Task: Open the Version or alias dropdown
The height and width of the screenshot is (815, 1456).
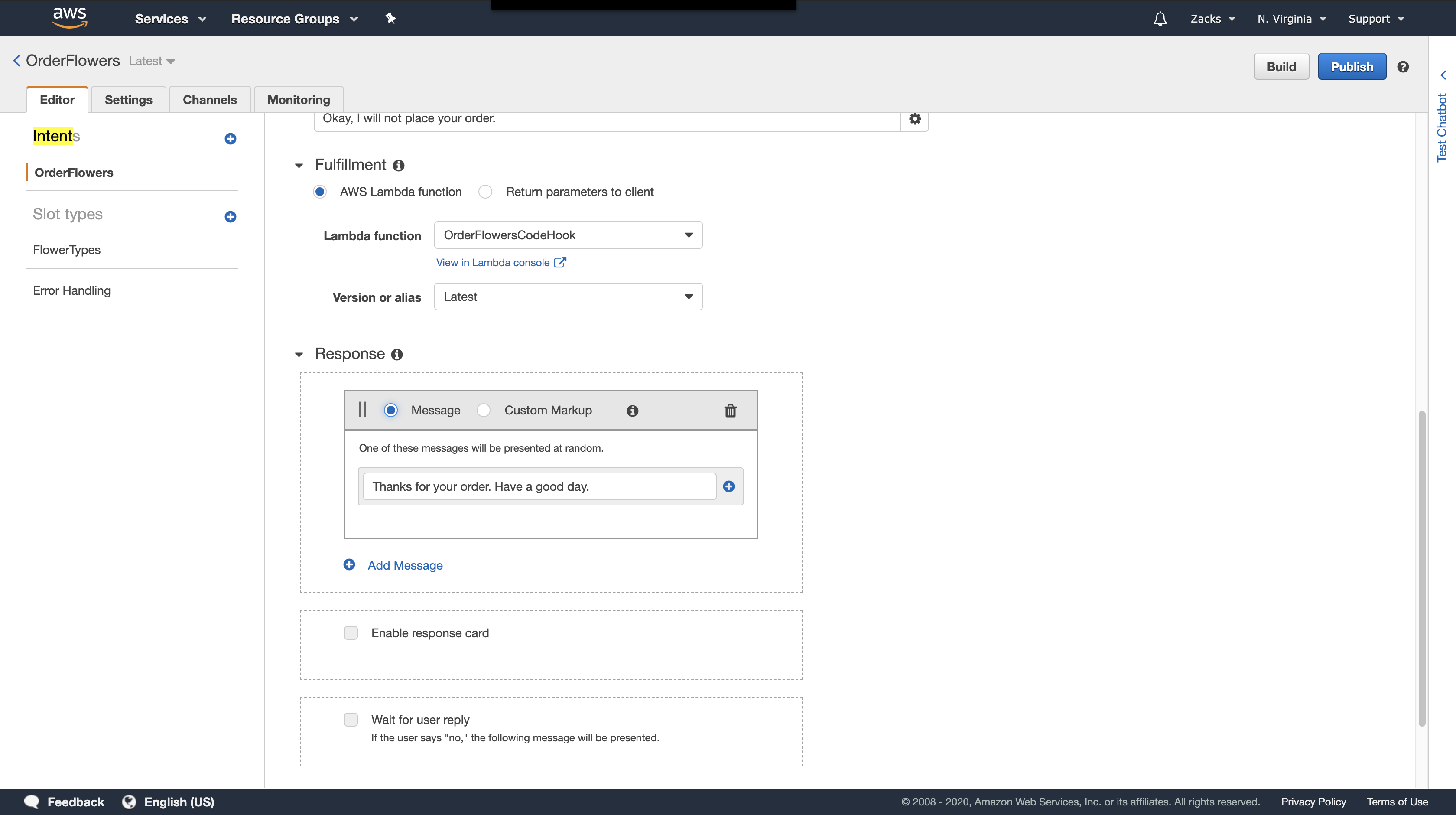Action: pyautogui.click(x=568, y=297)
